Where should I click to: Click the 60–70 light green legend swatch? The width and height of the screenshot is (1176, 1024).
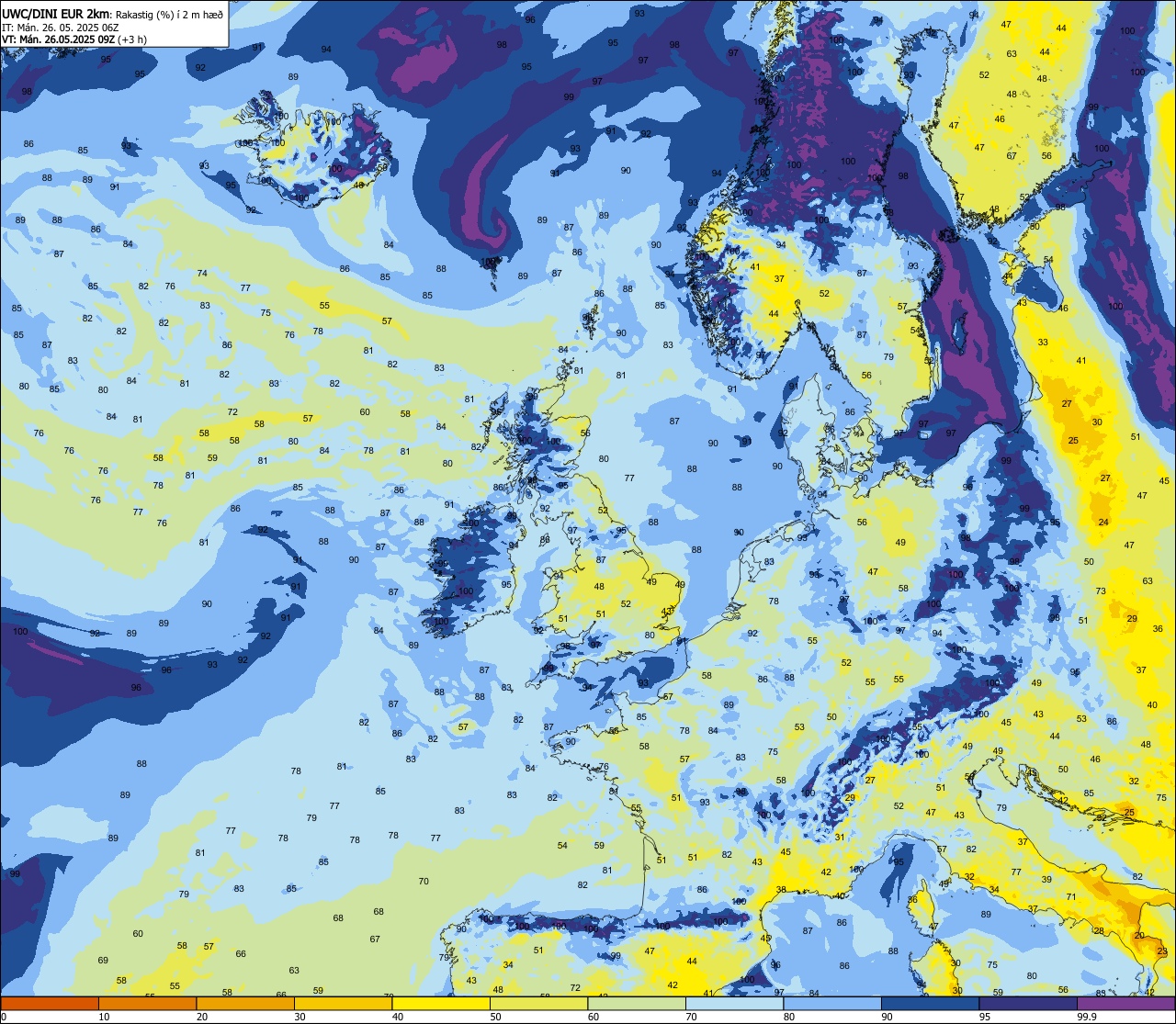coord(637,1004)
